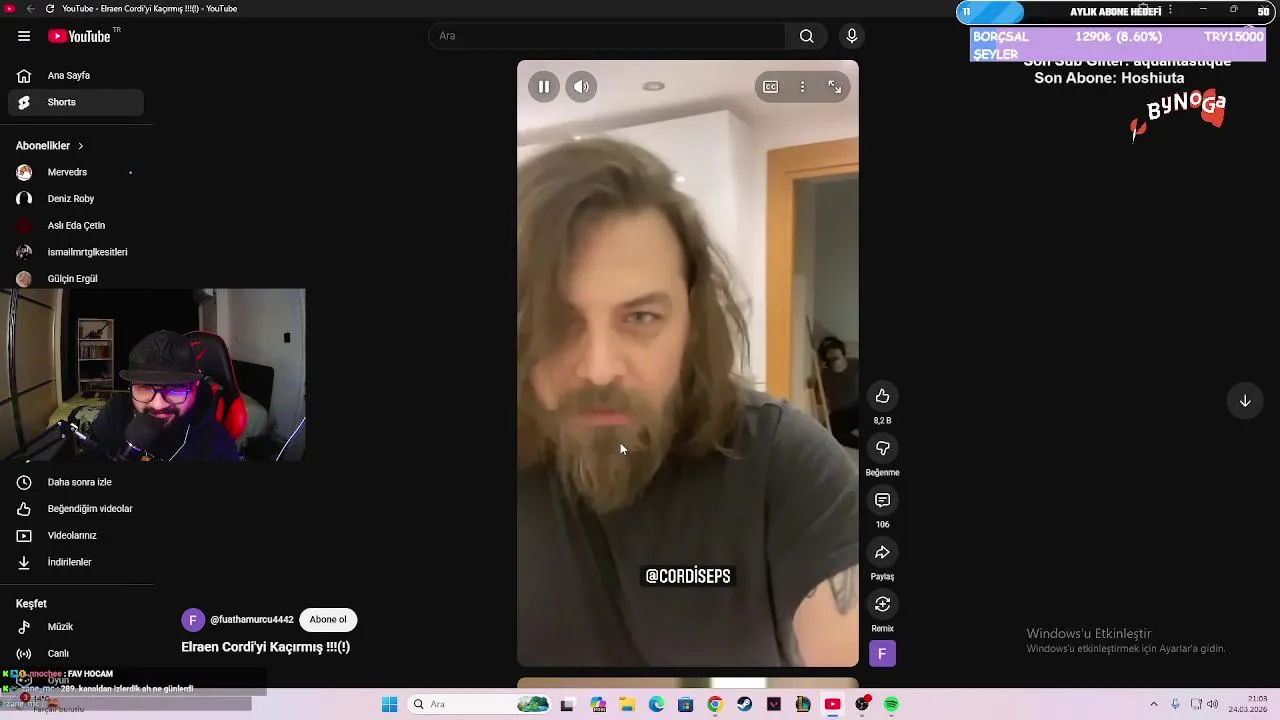Open the purple F sound avatar
This screenshot has width=1280, height=720.
point(882,654)
